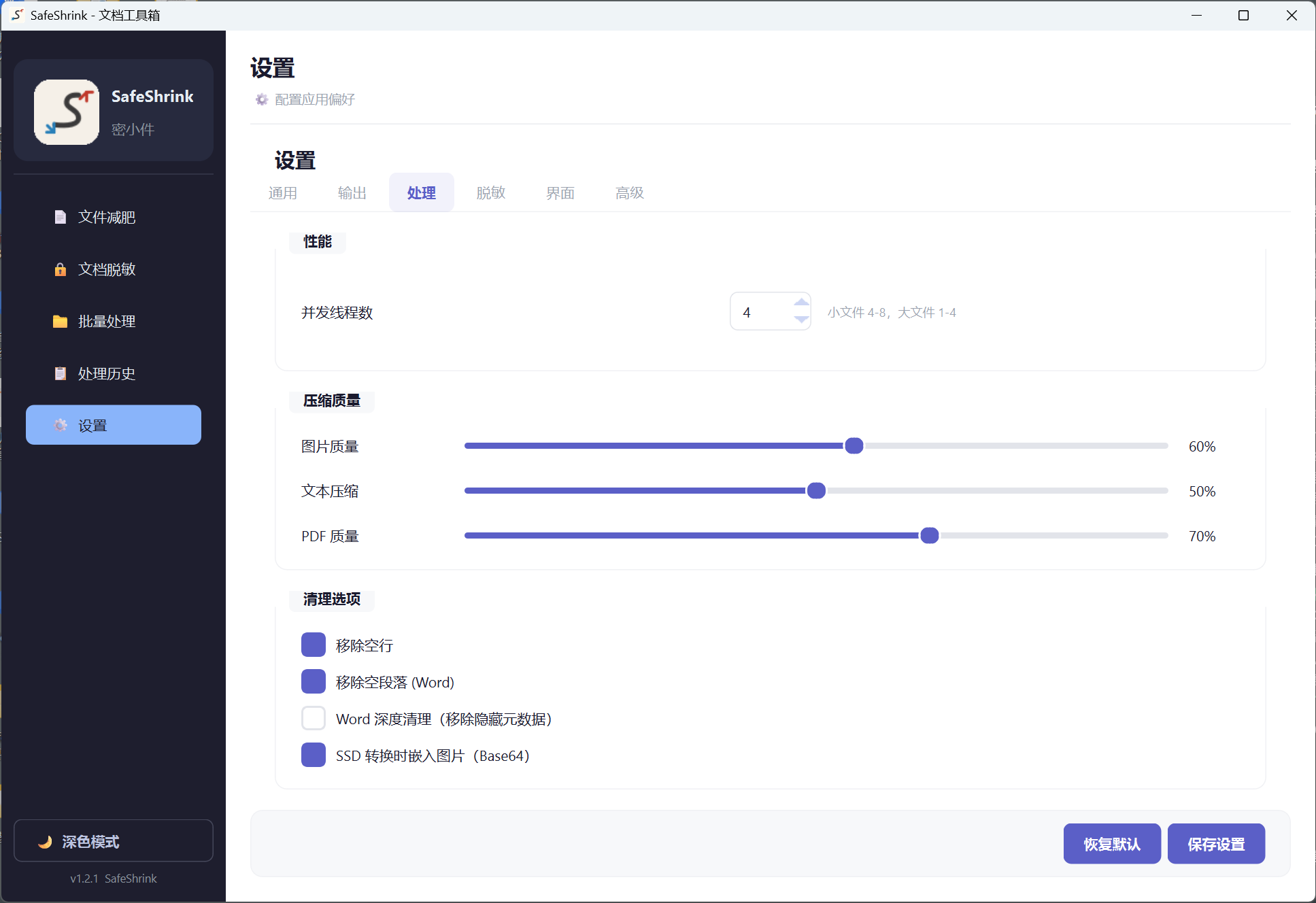Click the 小文件 4-8，大文件 1-4 hint
Screen dimensions: 1316x903
point(892,312)
